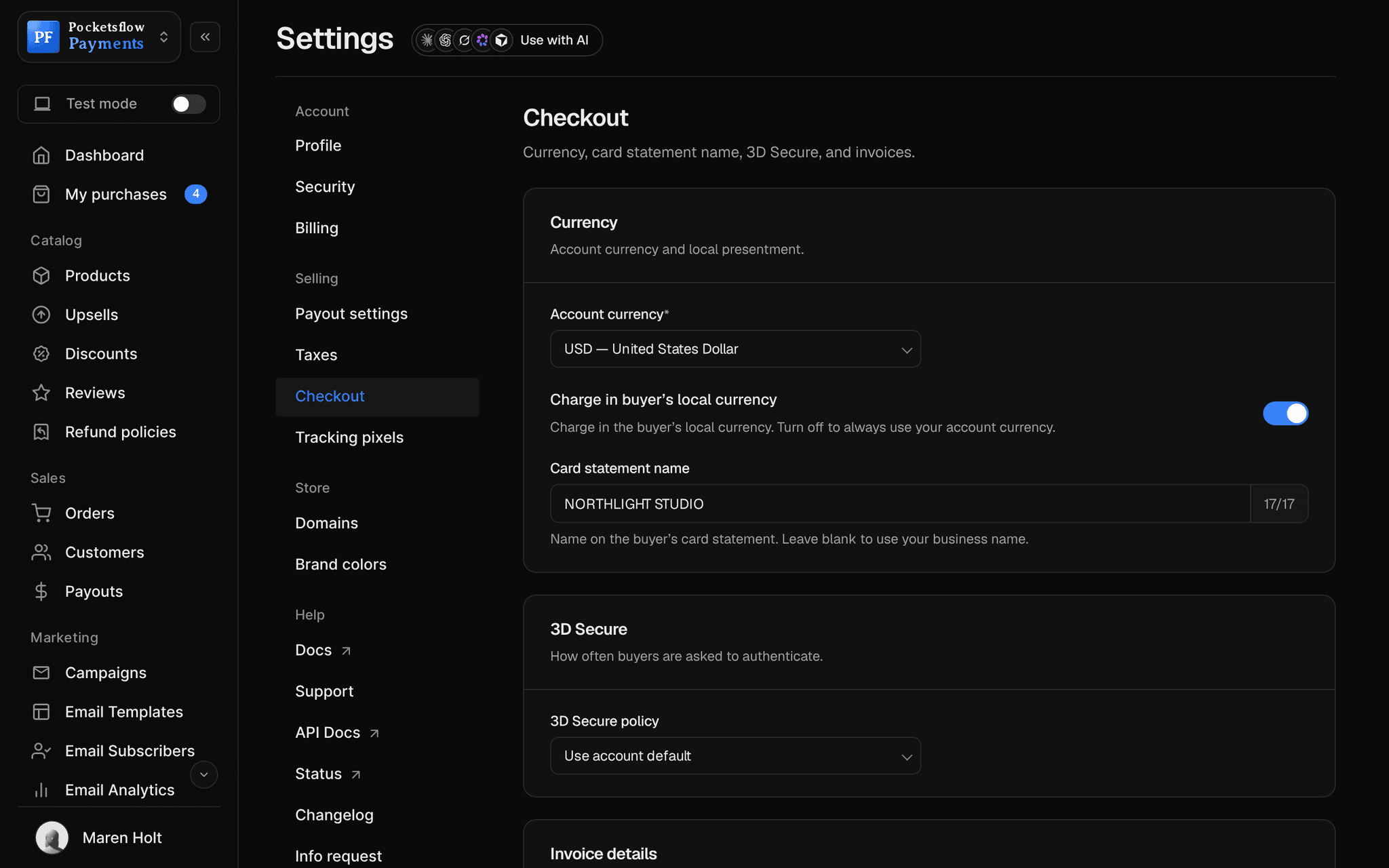Open the Status page link
Viewport: 1389px width, 868px height.
pos(328,774)
